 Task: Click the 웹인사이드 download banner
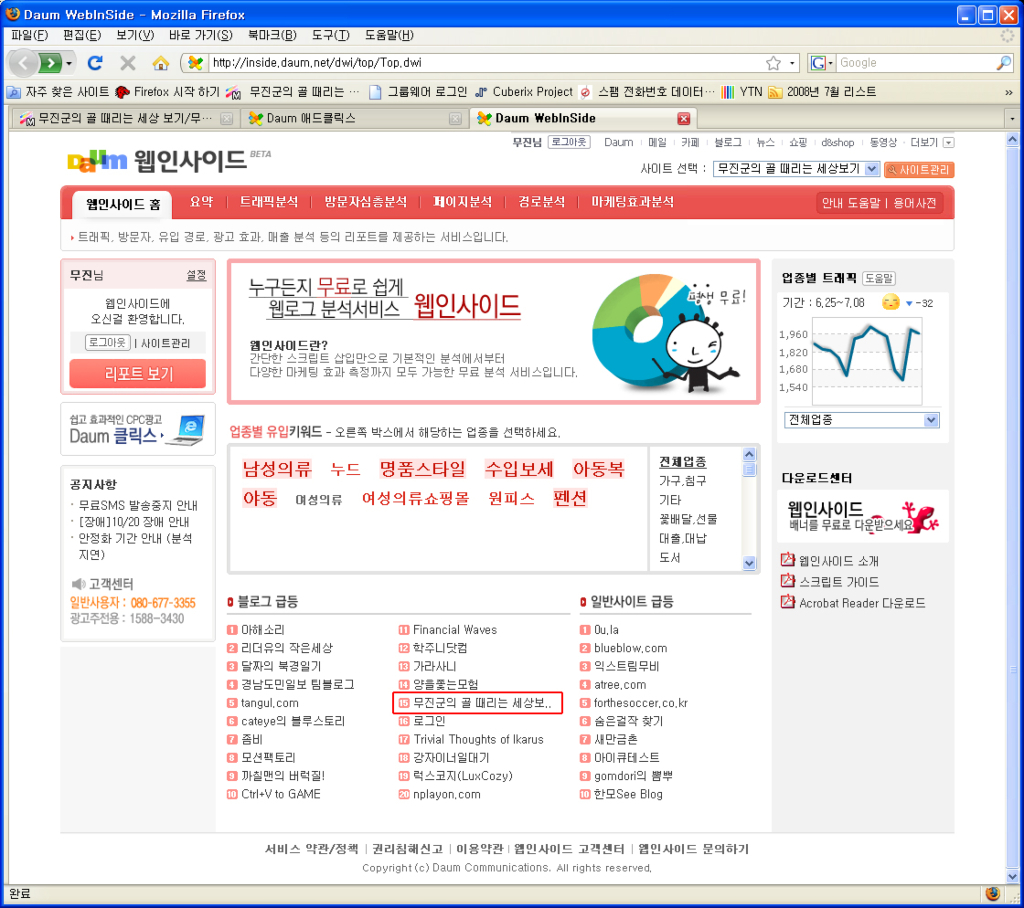pos(863,516)
